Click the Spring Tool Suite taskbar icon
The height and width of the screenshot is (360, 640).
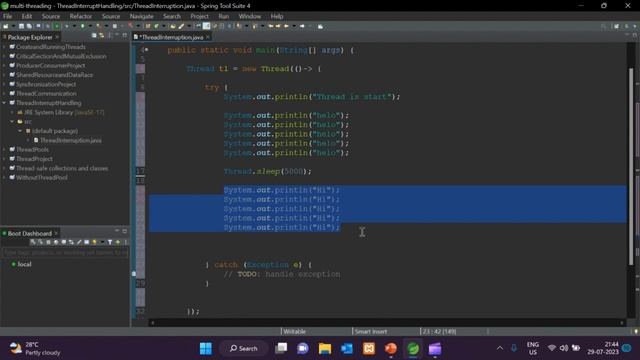coord(413,349)
